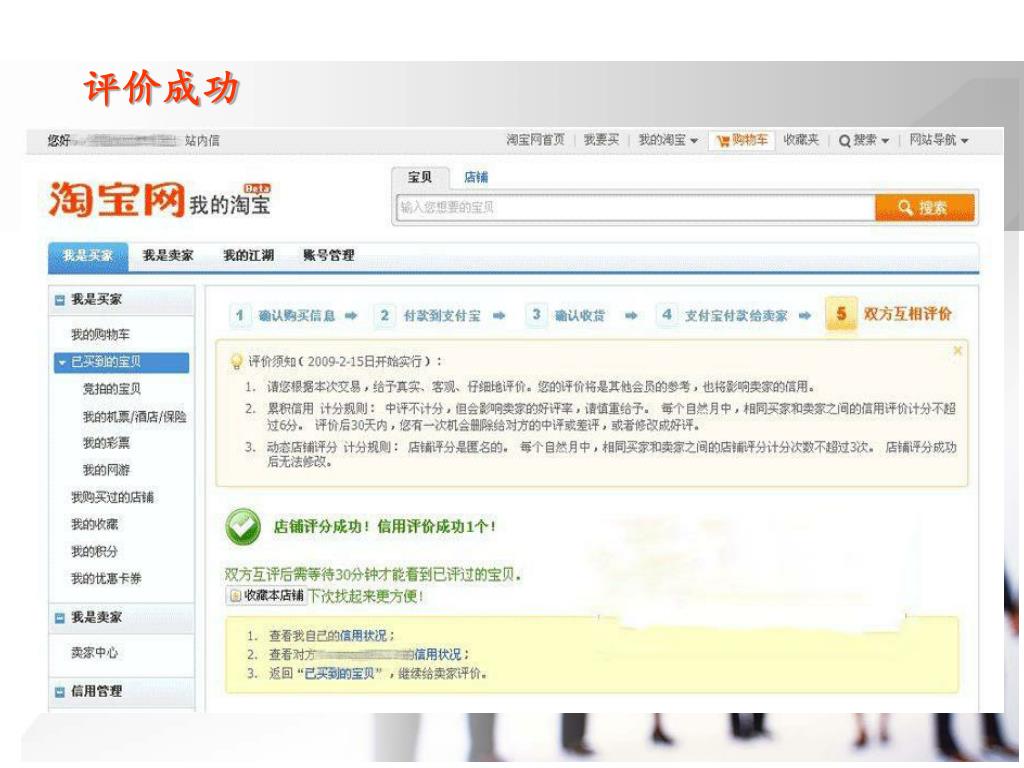The width and height of the screenshot is (1024, 768).
Task: Open the 我要买 link
Action: point(601,140)
